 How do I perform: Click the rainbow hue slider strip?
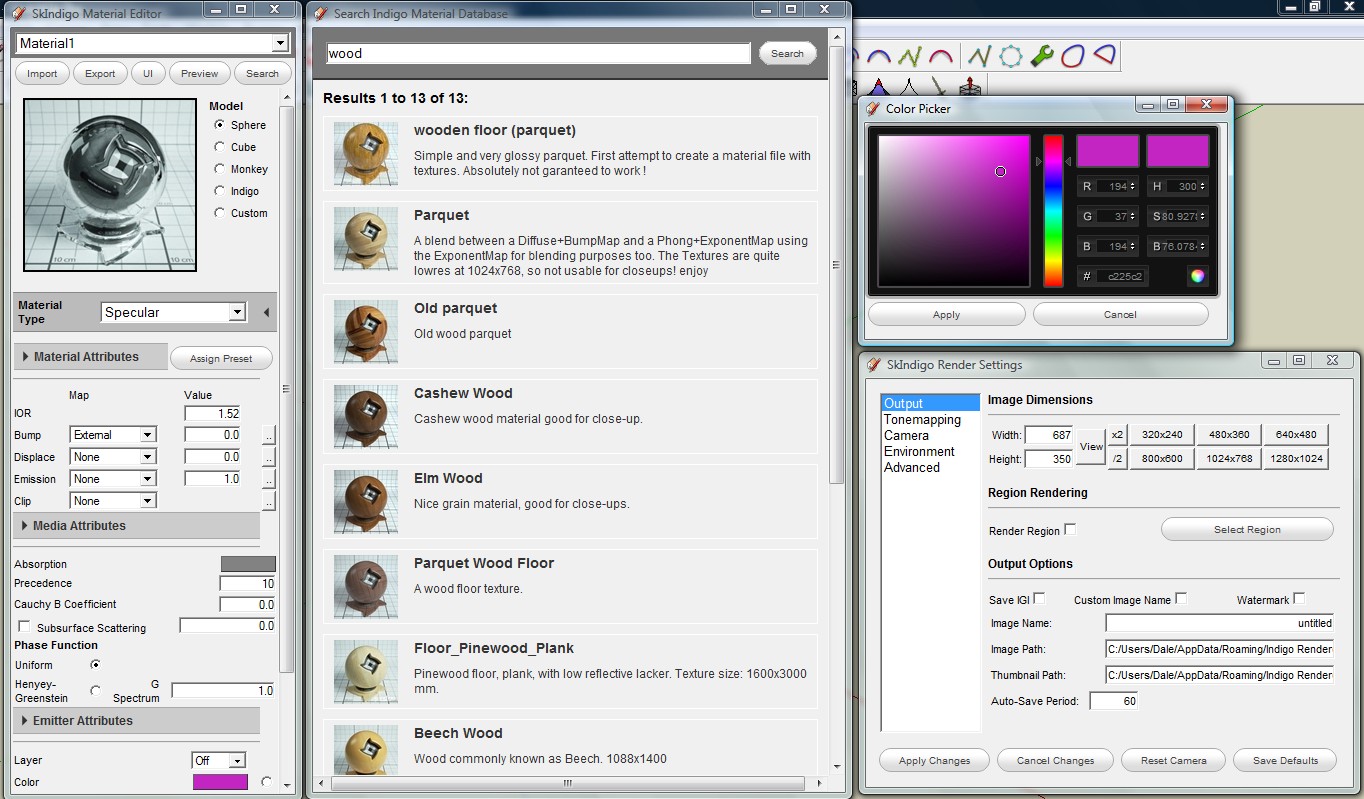[x=1053, y=211]
